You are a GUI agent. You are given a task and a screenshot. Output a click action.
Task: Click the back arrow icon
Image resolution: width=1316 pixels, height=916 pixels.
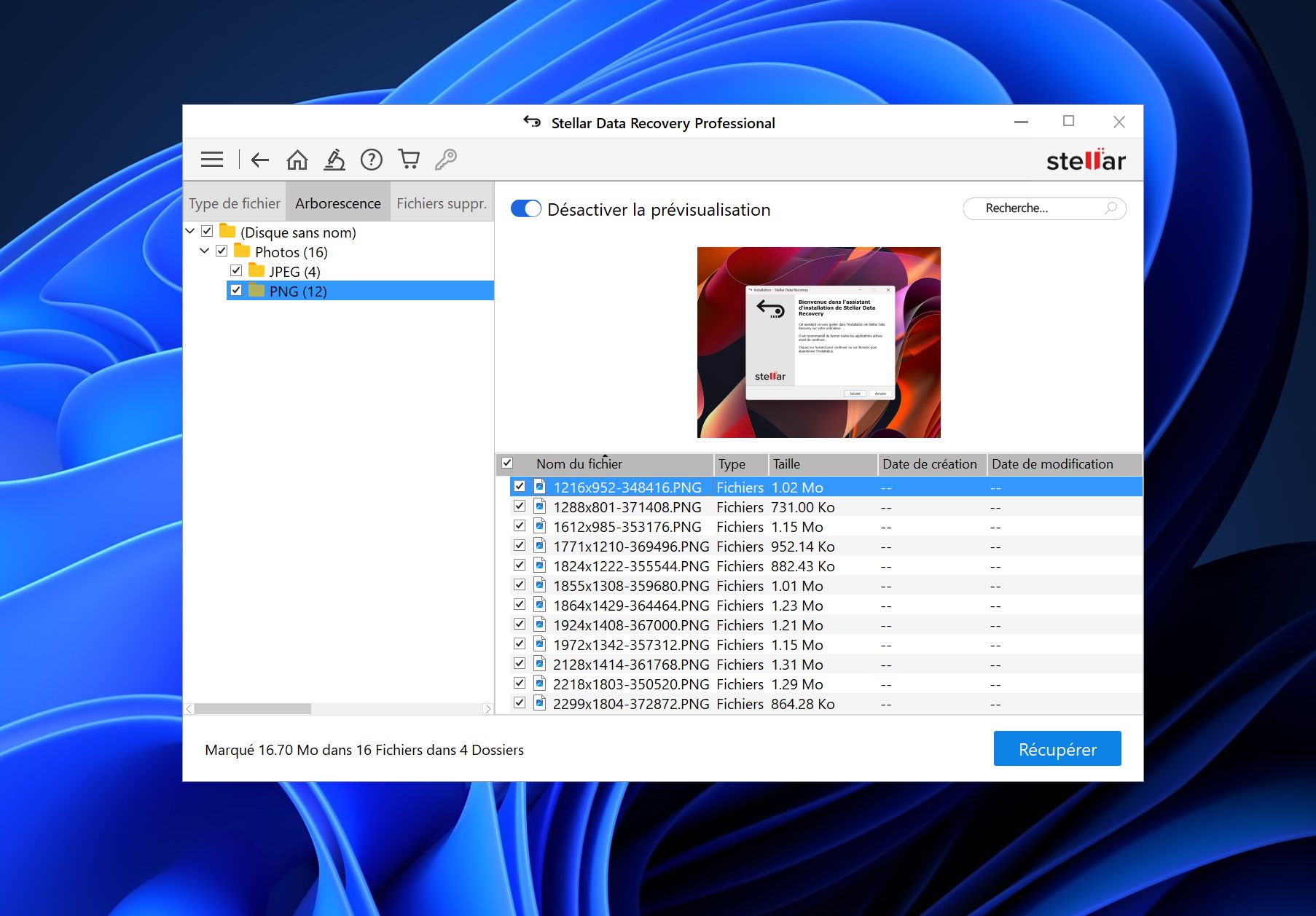pyautogui.click(x=259, y=160)
